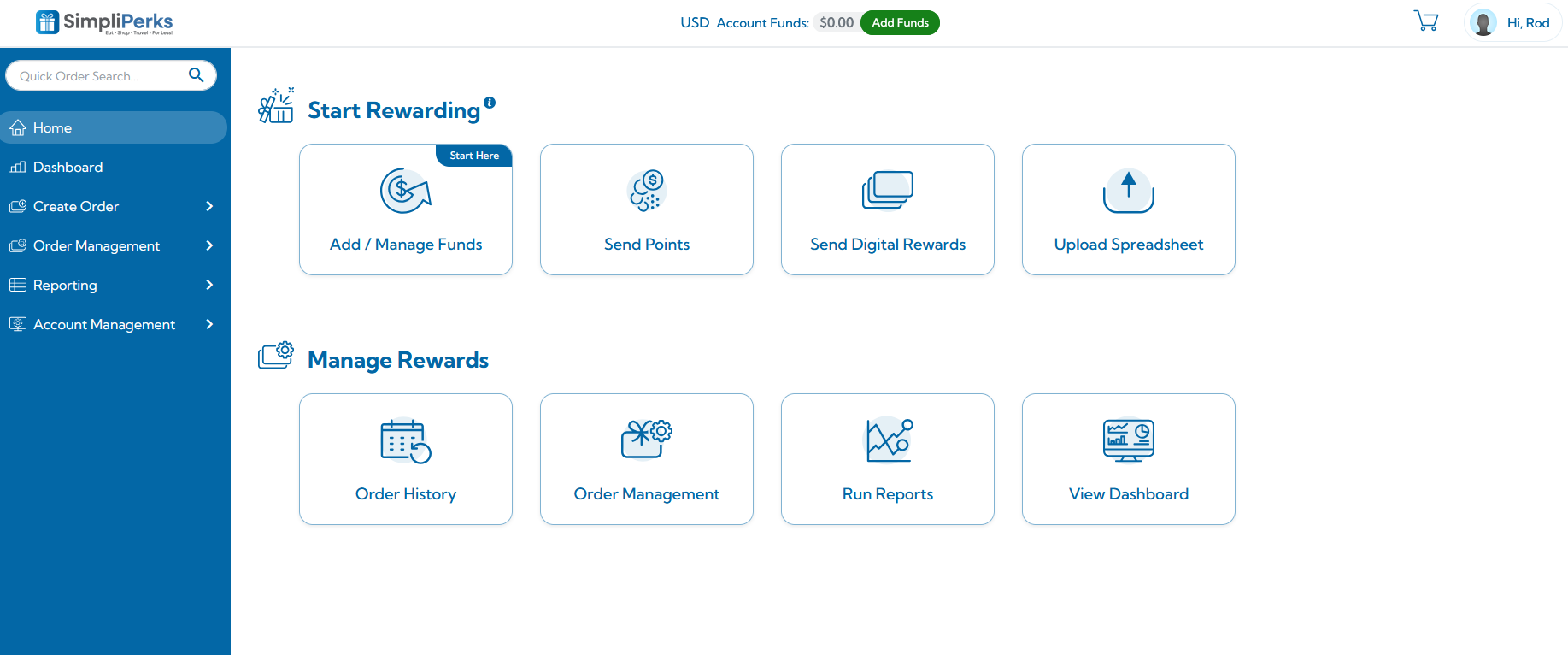Click the Order Management gift gear icon
This screenshot has height=655, width=1568.
pyautogui.click(x=647, y=440)
